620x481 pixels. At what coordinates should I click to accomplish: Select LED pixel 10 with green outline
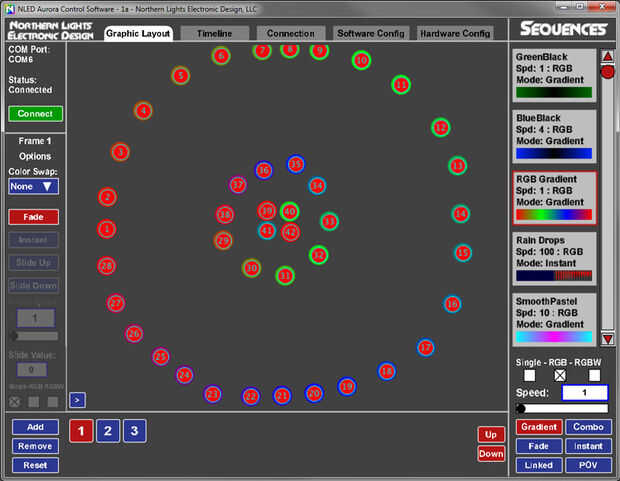[361, 61]
